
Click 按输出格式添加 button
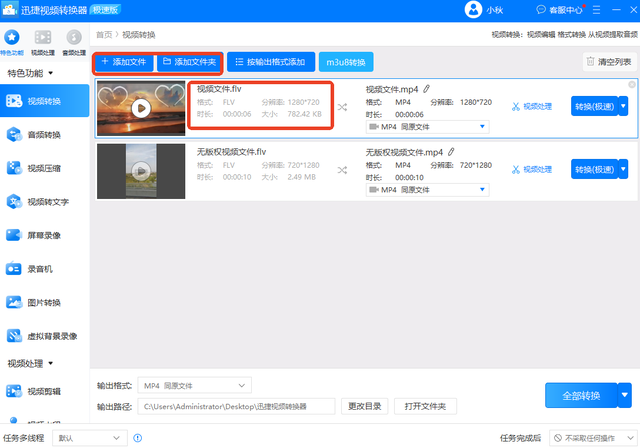point(271,62)
